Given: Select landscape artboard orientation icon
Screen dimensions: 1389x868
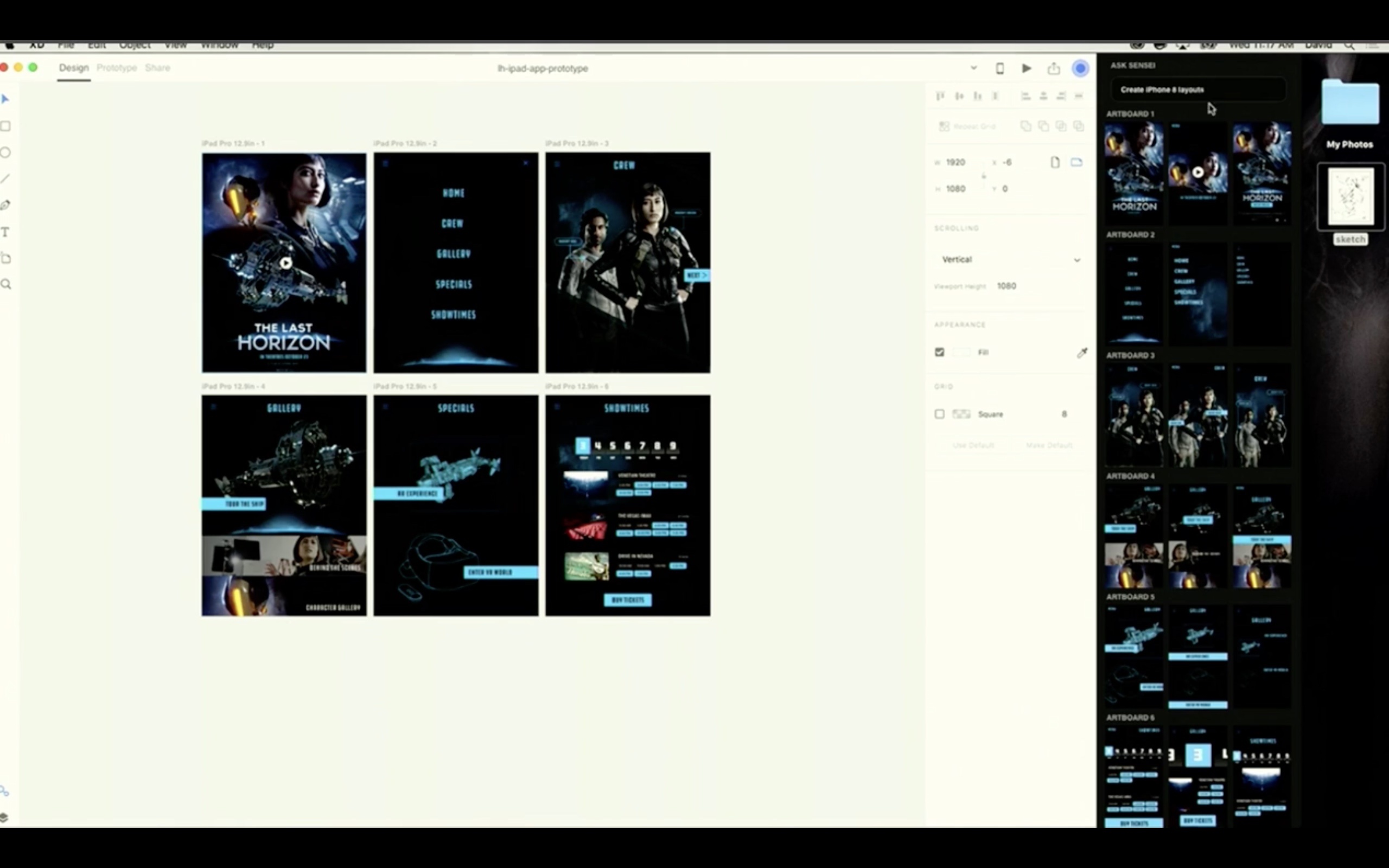Looking at the screenshot, I should [1077, 162].
